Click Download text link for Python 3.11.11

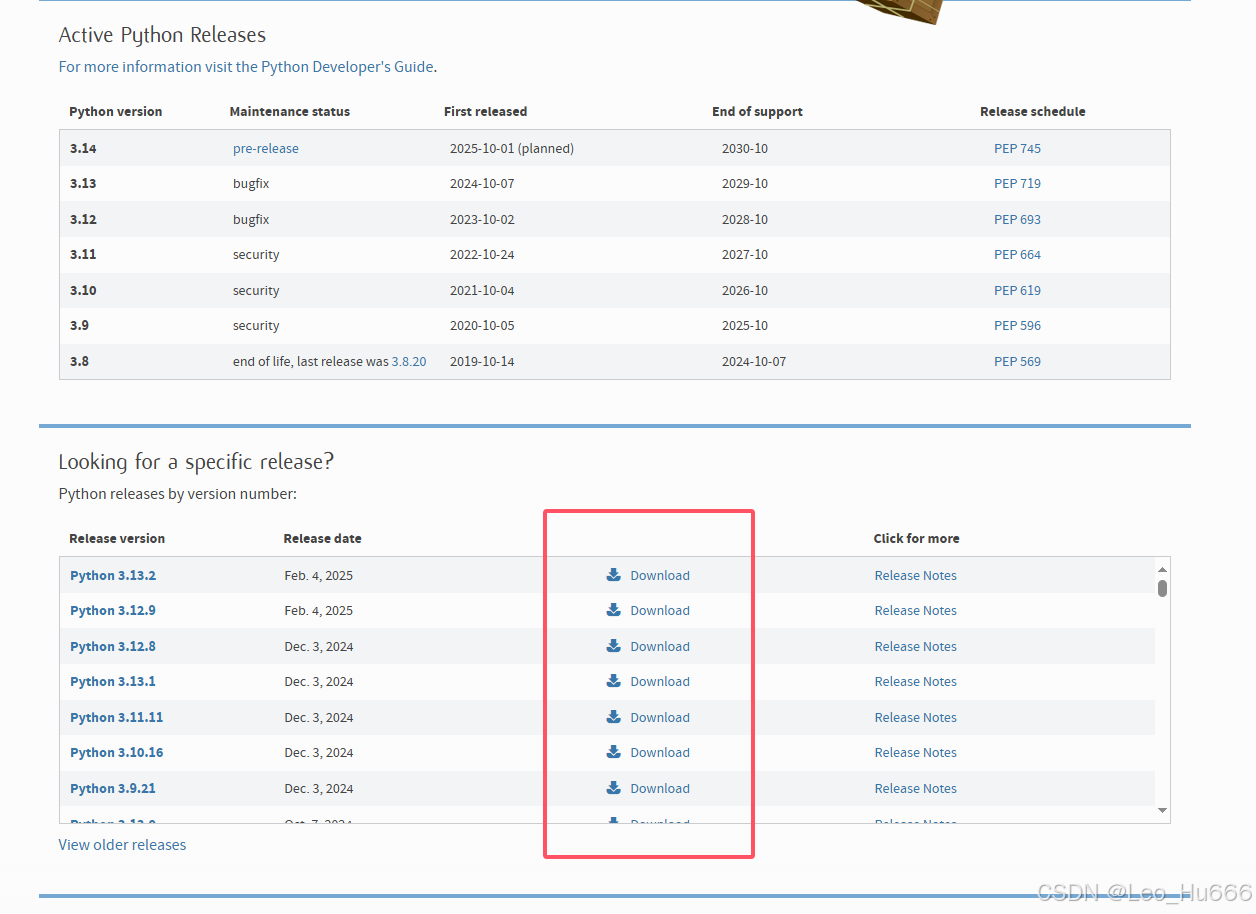click(660, 717)
